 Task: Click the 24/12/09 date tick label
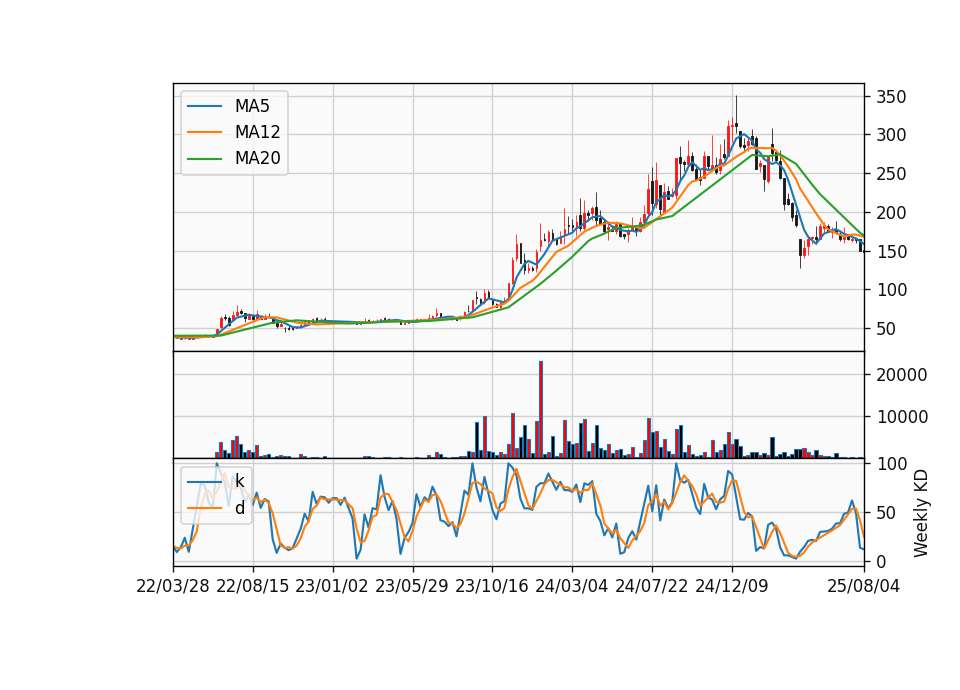click(732, 586)
